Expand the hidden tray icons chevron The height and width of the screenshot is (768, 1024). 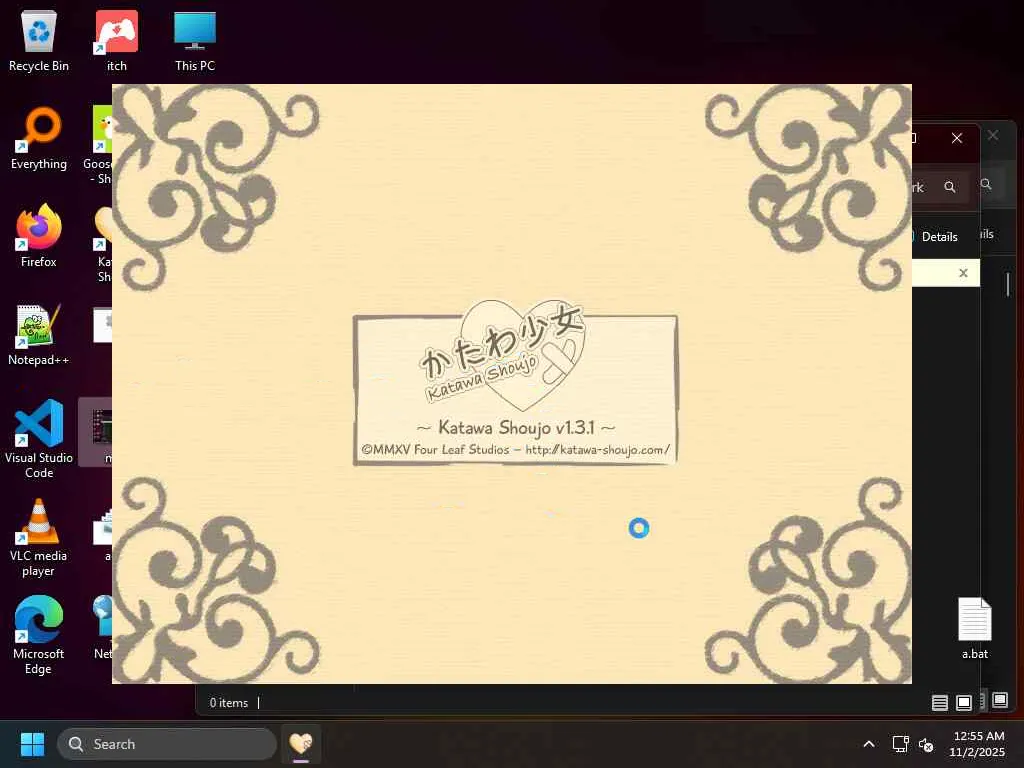(869, 744)
